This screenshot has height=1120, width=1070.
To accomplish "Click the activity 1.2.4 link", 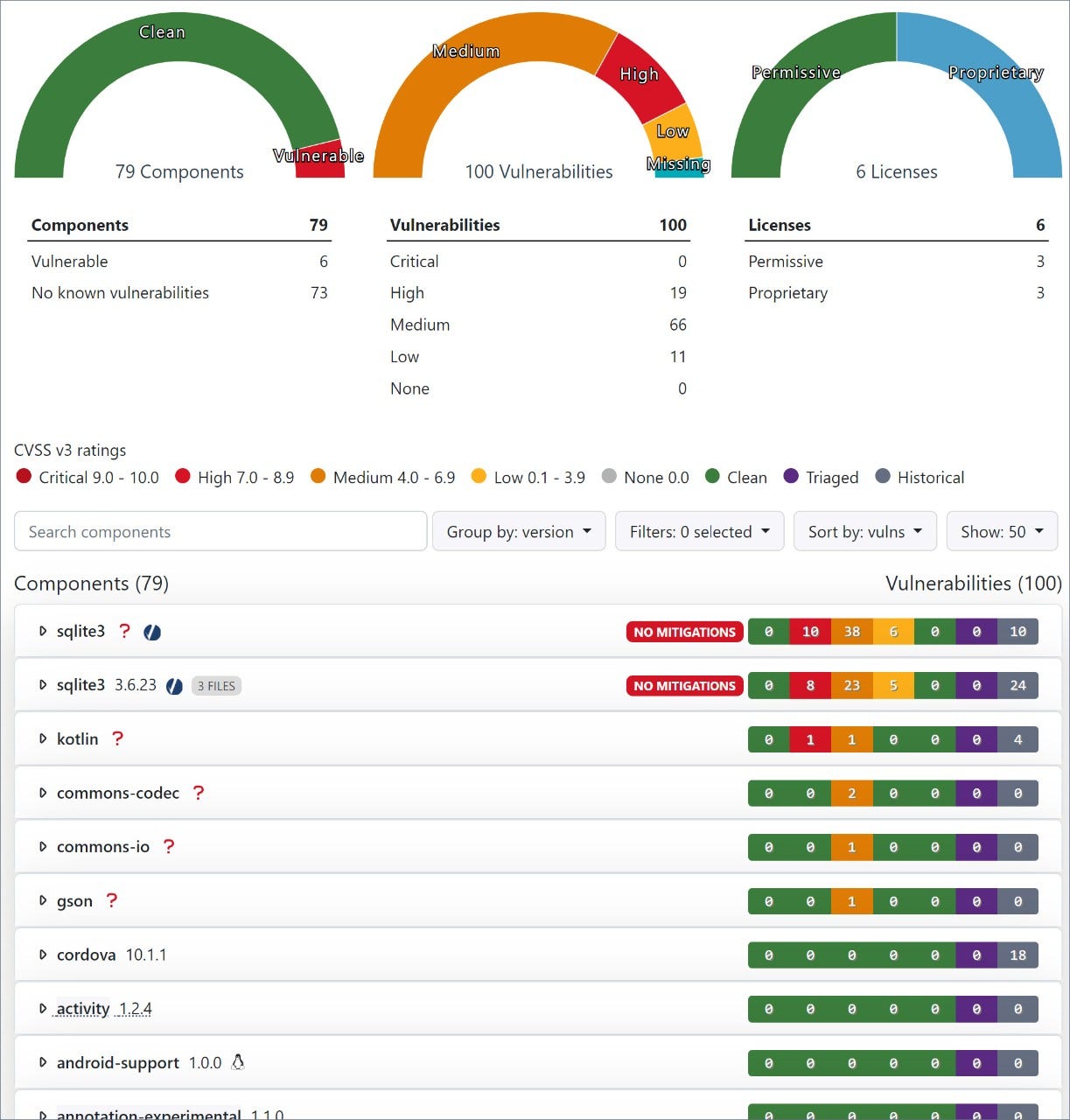I will pyautogui.click(x=82, y=1008).
